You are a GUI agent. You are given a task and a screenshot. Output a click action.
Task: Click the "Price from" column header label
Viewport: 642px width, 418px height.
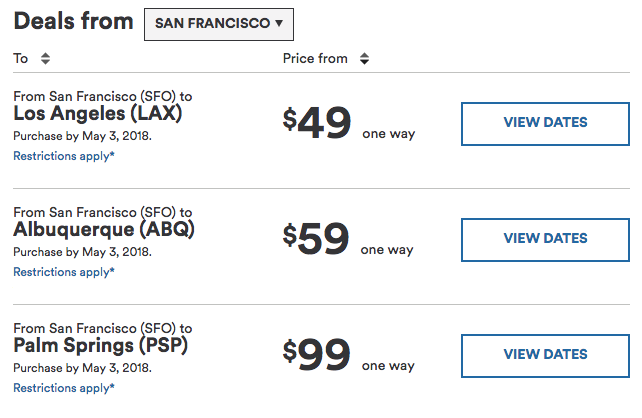(x=315, y=59)
